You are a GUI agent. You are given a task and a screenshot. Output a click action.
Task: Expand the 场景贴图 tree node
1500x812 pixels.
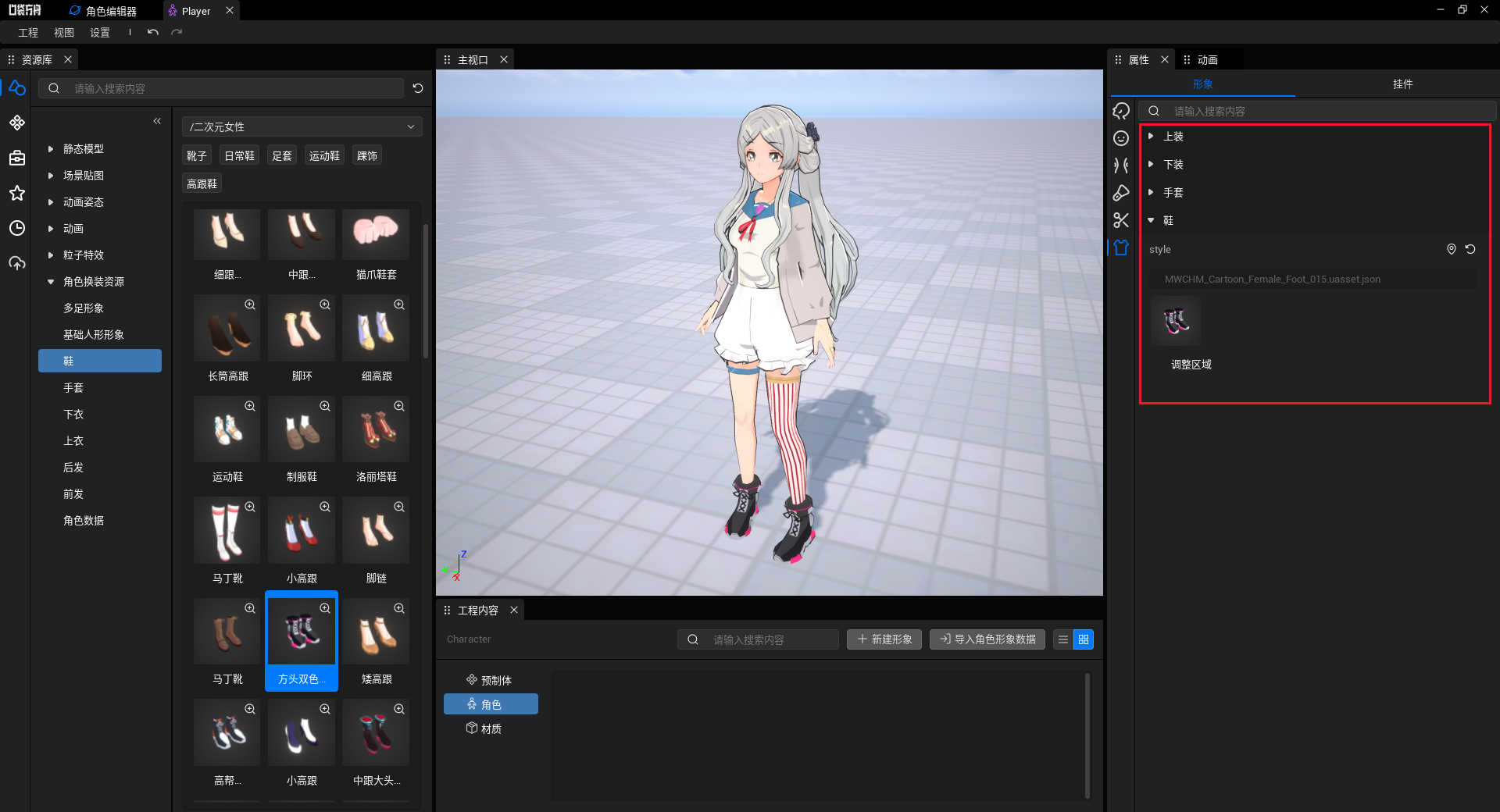[x=51, y=175]
